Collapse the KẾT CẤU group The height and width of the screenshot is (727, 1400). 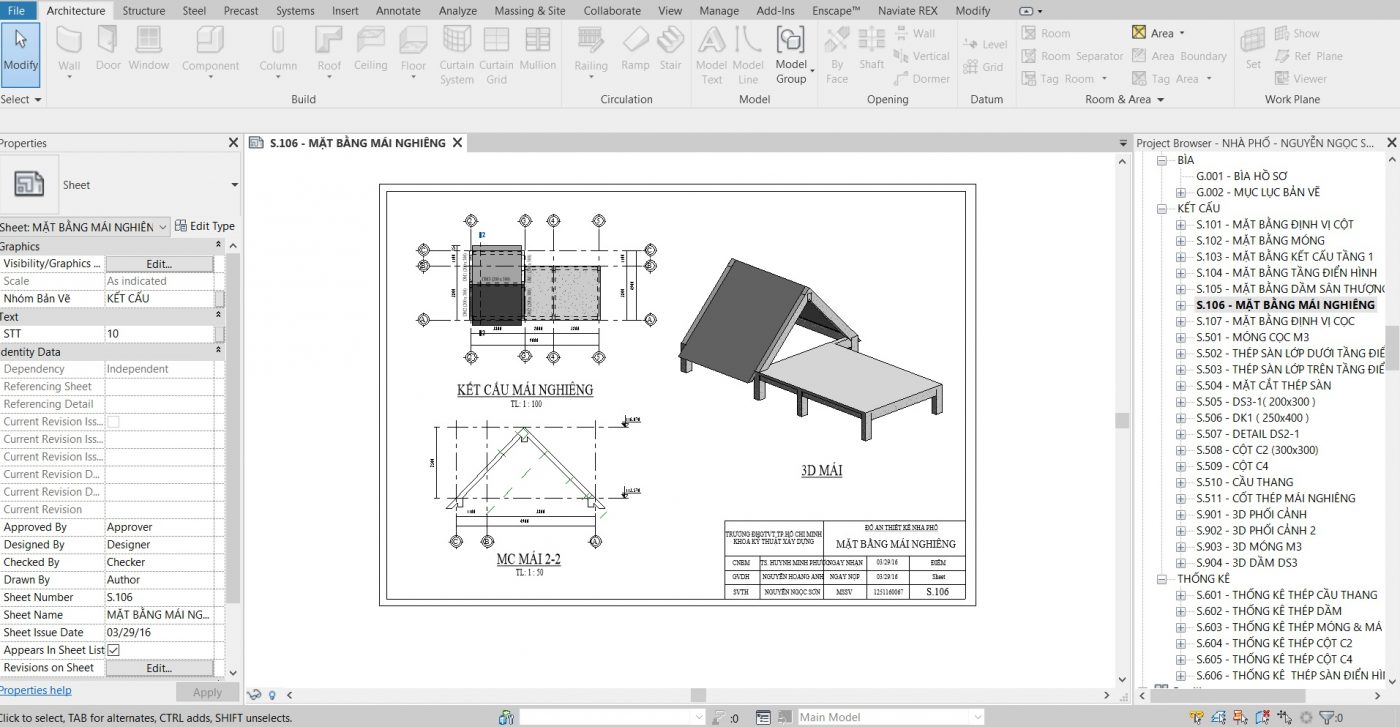[x=1162, y=208]
